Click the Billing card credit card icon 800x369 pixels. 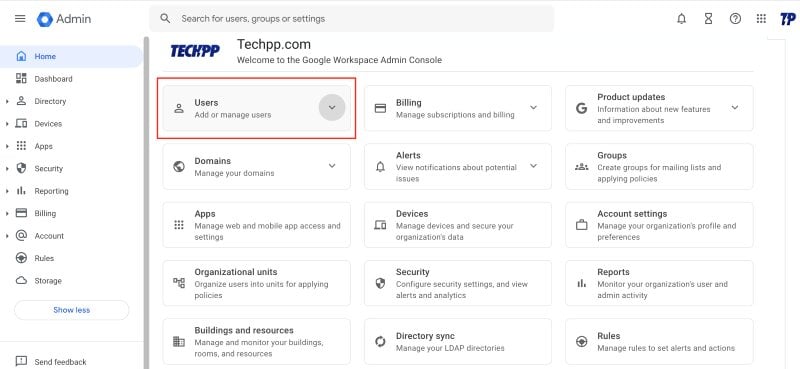pos(380,108)
